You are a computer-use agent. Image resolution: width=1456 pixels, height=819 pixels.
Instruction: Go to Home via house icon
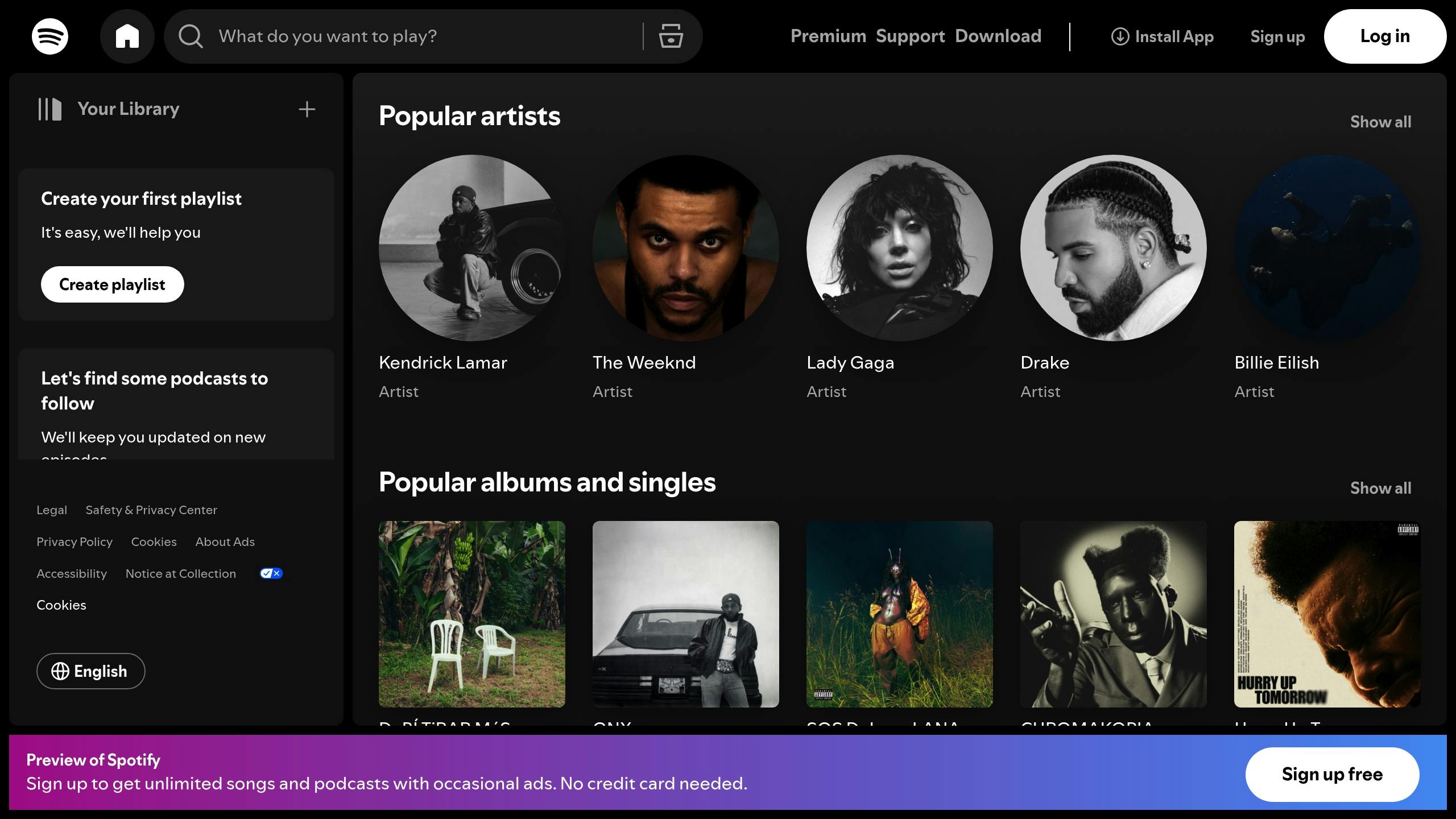127,36
